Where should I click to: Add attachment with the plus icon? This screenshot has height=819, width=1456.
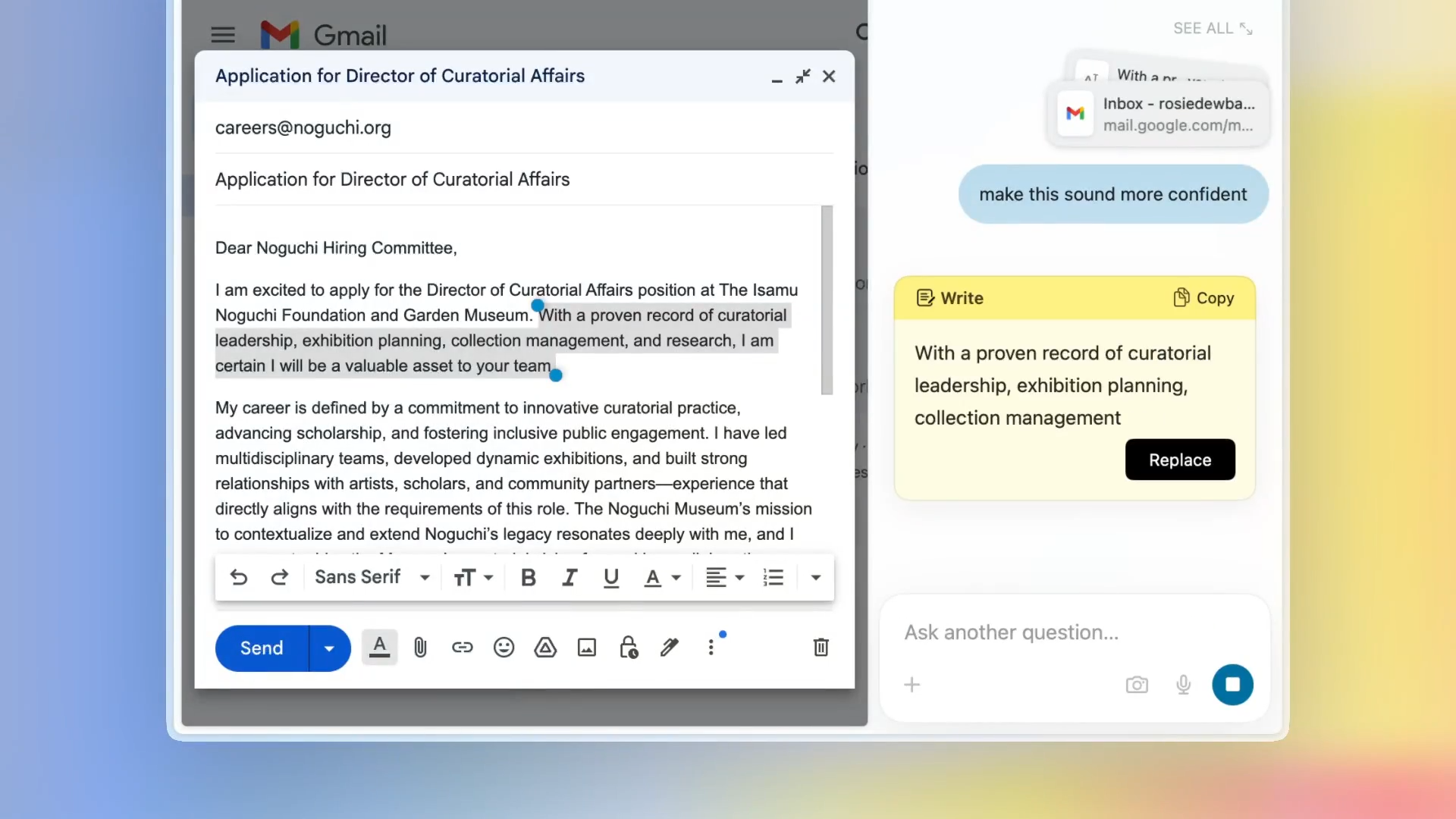click(912, 686)
